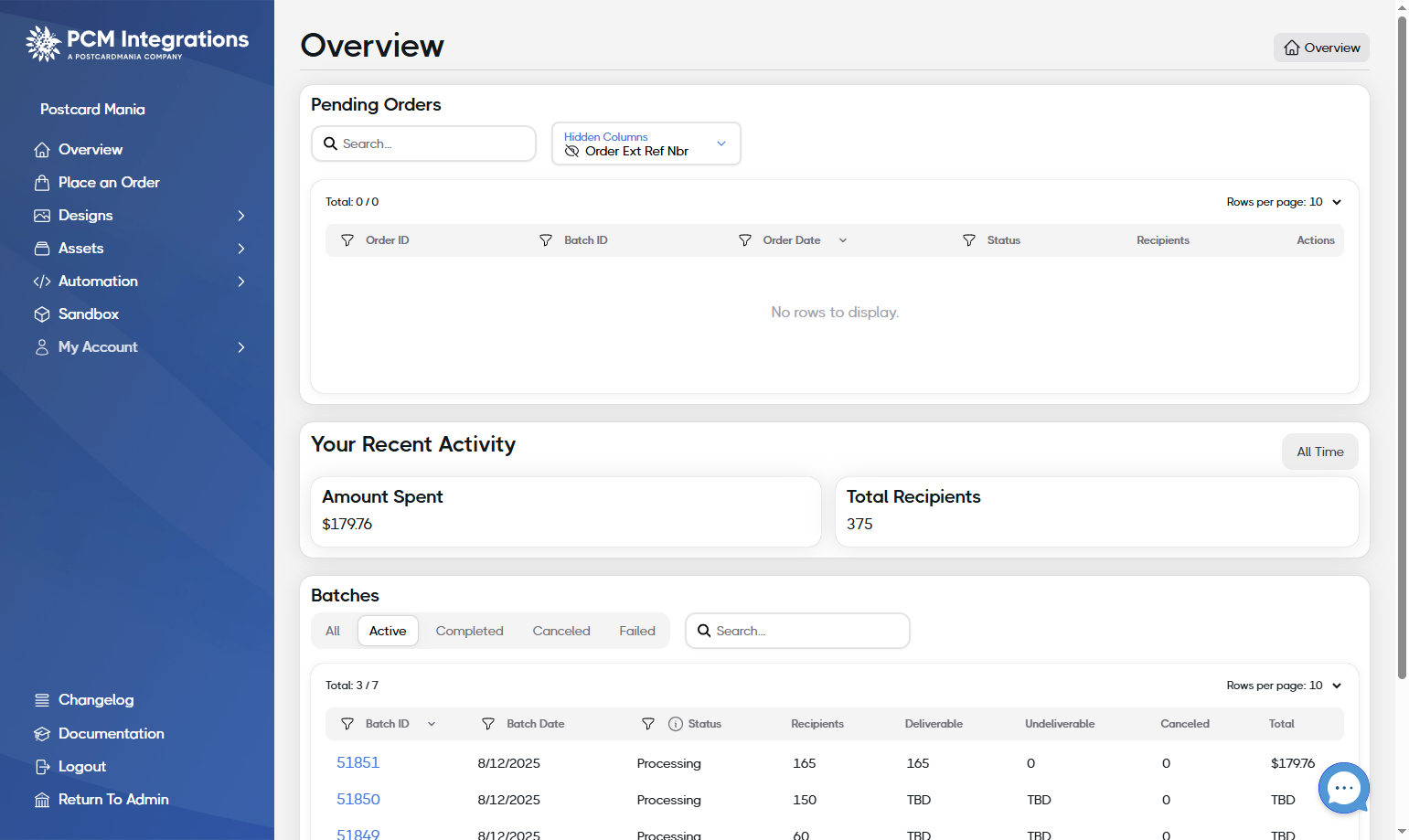Filter Pending Orders by Order ID

(x=347, y=240)
